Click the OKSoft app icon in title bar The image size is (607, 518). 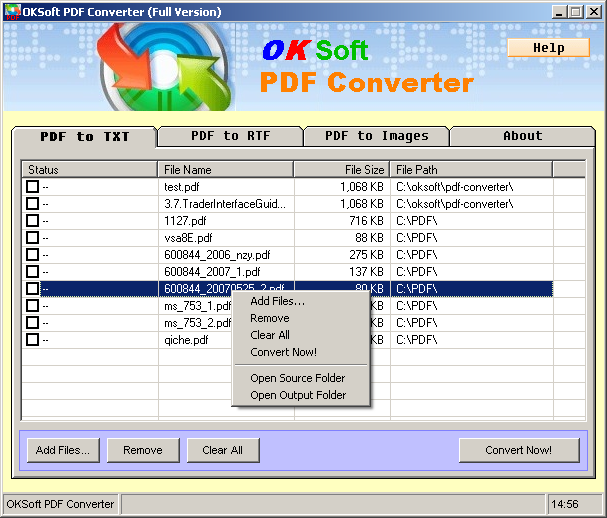pyautogui.click(x=11, y=11)
